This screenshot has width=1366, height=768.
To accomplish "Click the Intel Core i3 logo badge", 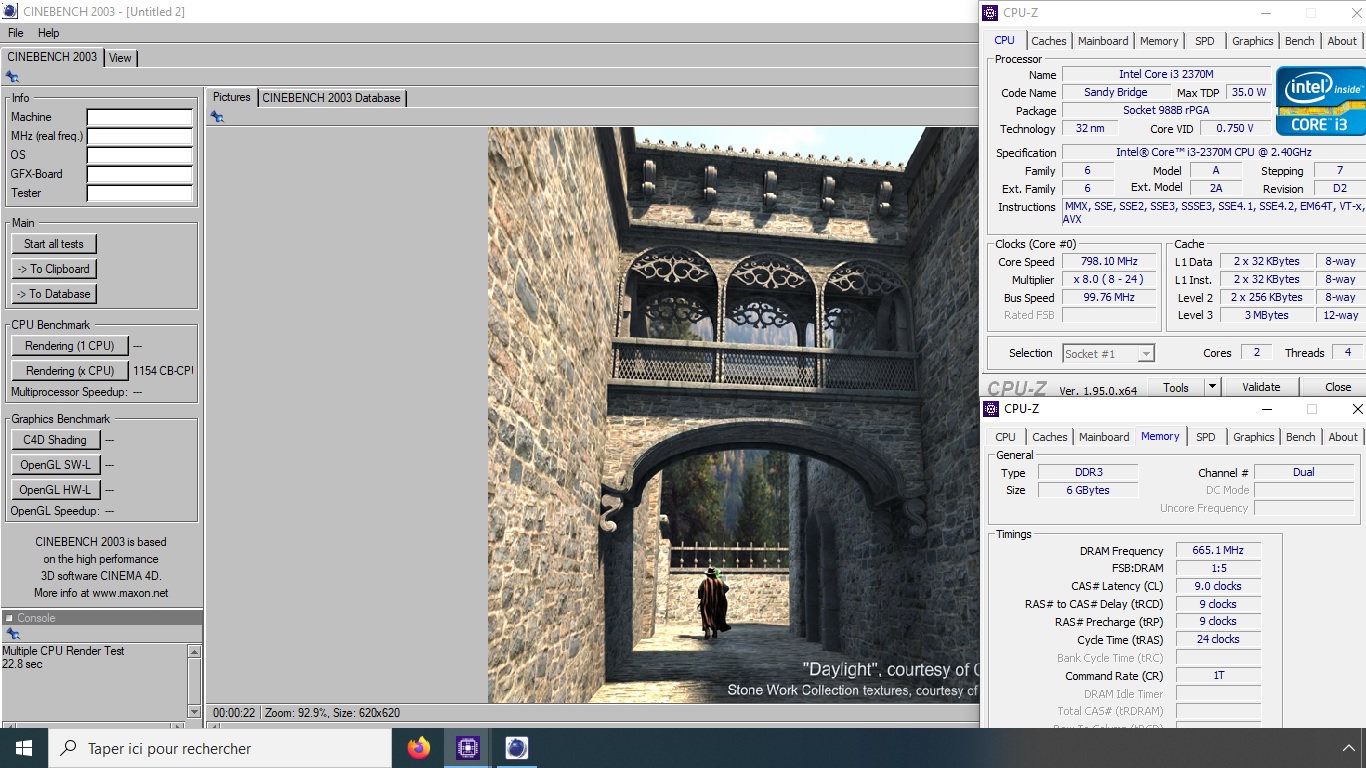I will pos(1321,101).
